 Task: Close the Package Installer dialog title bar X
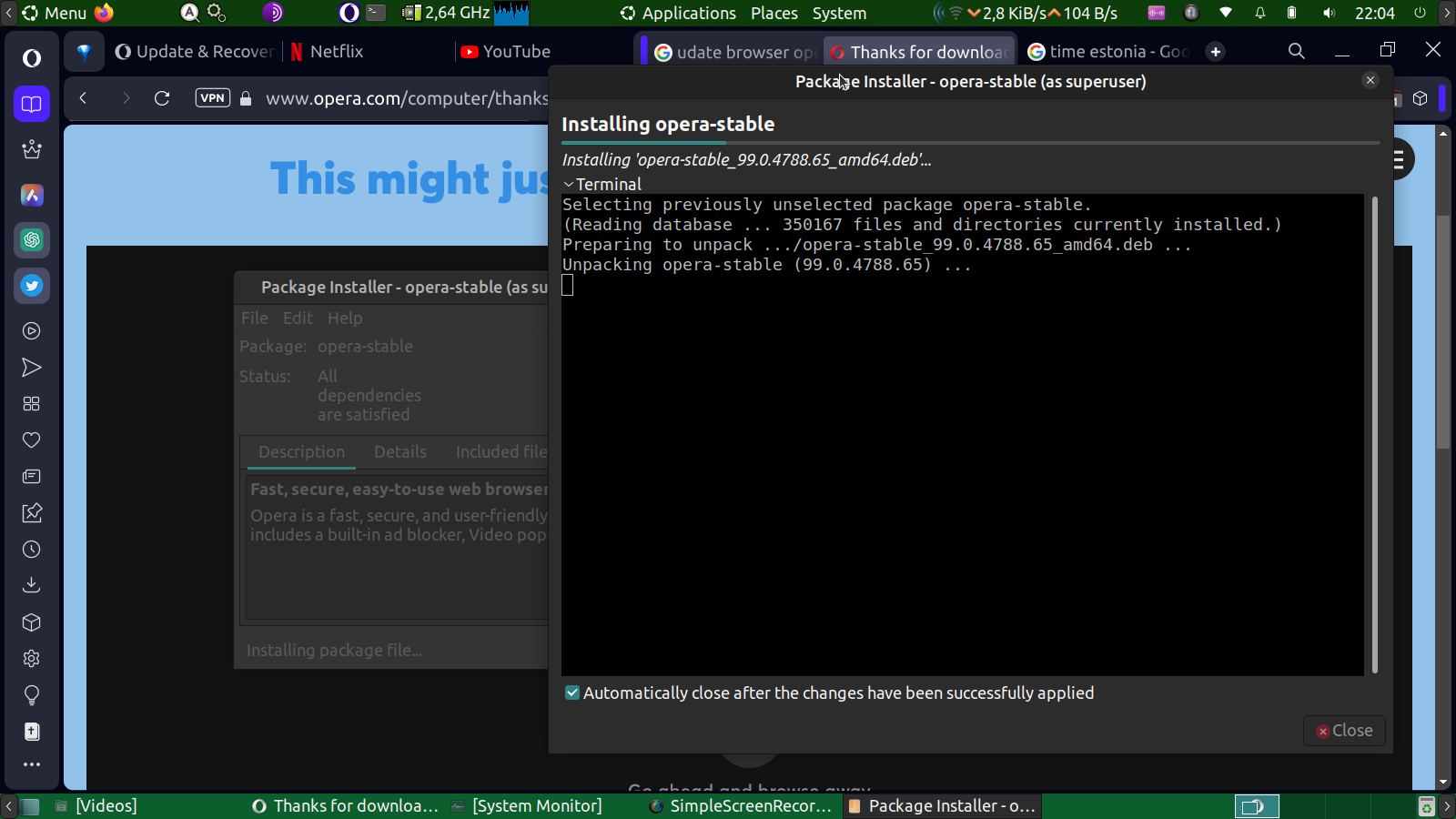point(1370,80)
